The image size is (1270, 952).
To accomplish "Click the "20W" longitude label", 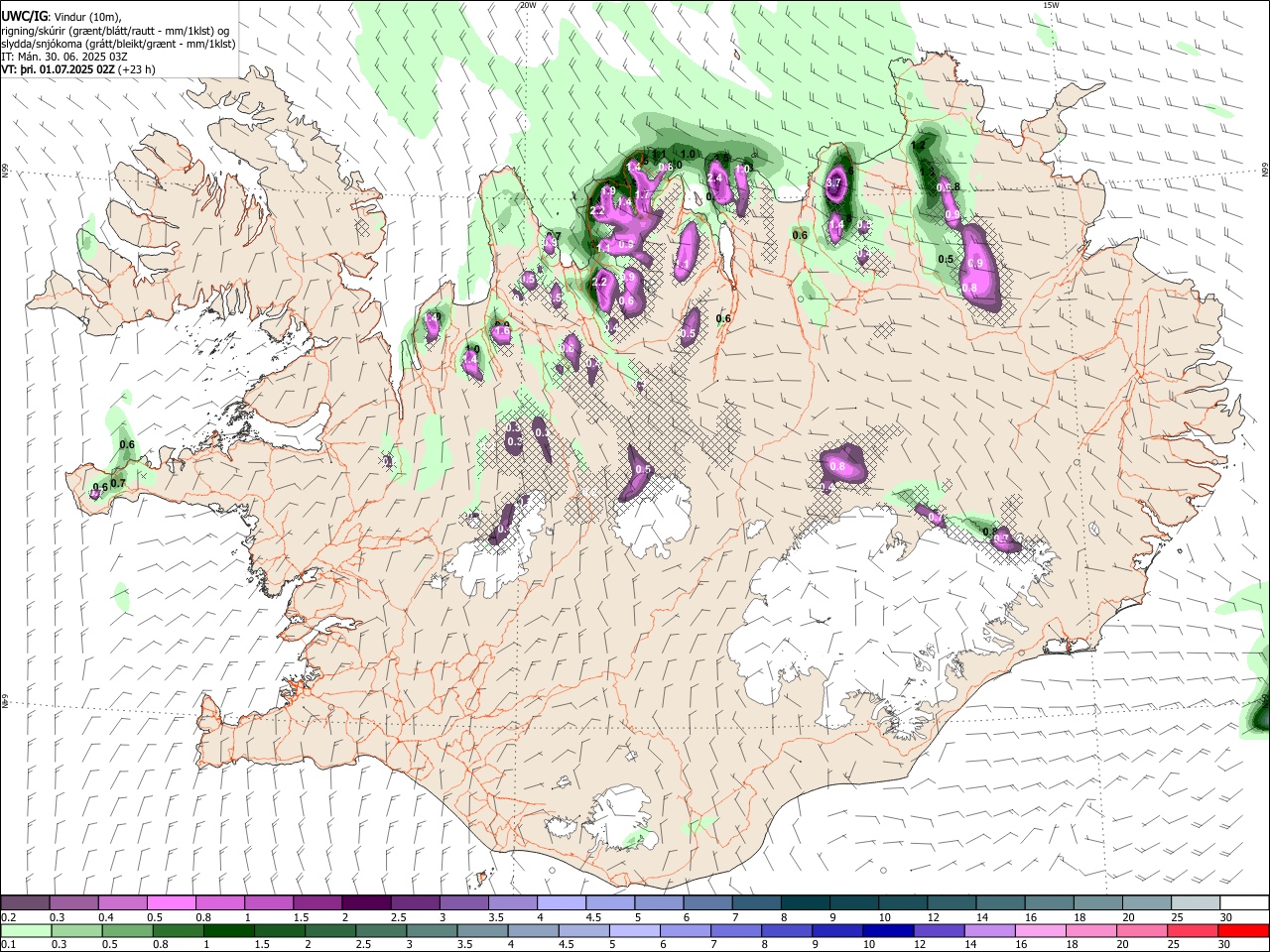I will click(x=528, y=5).
